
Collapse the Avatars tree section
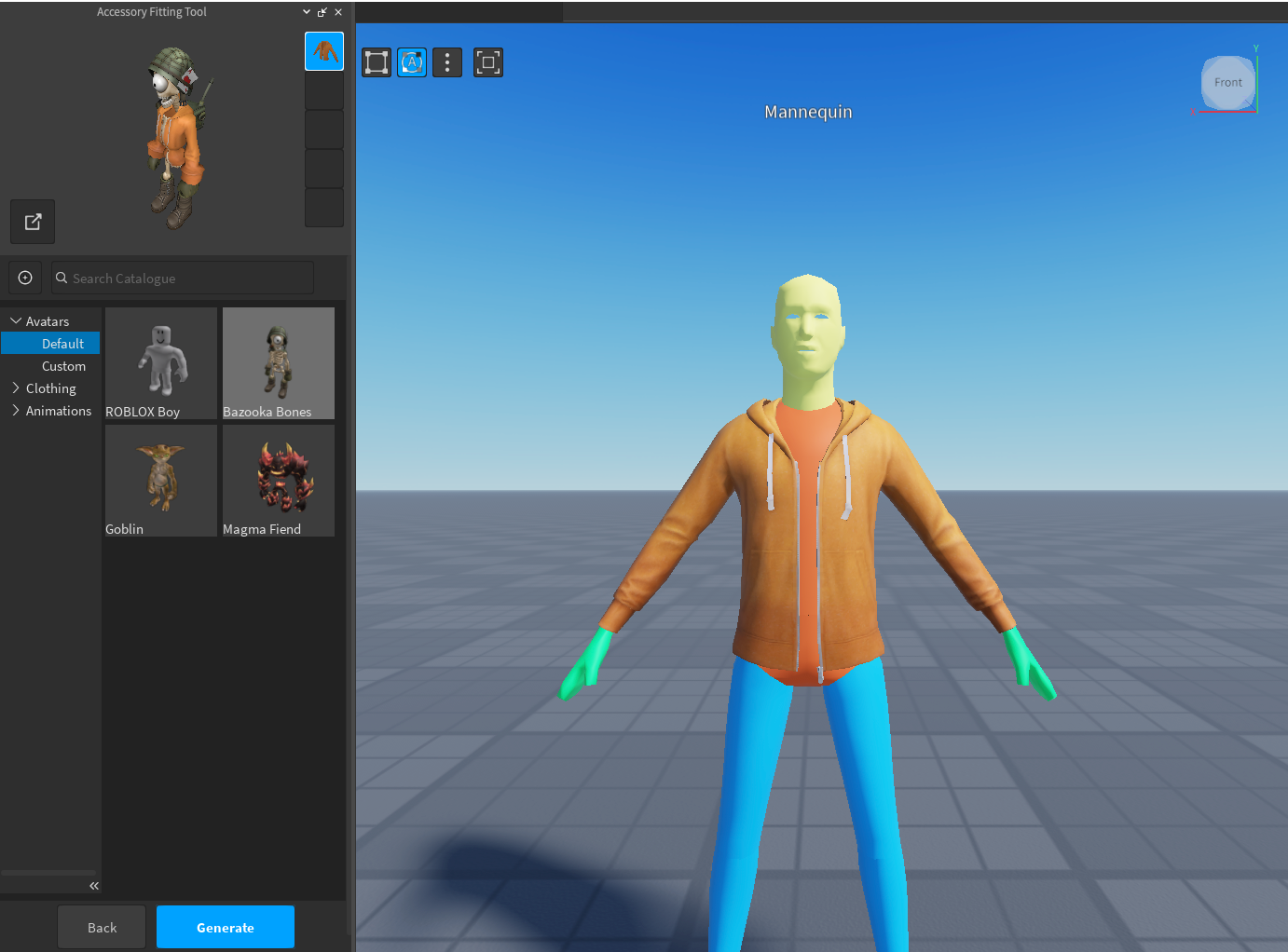pos(16,321)
